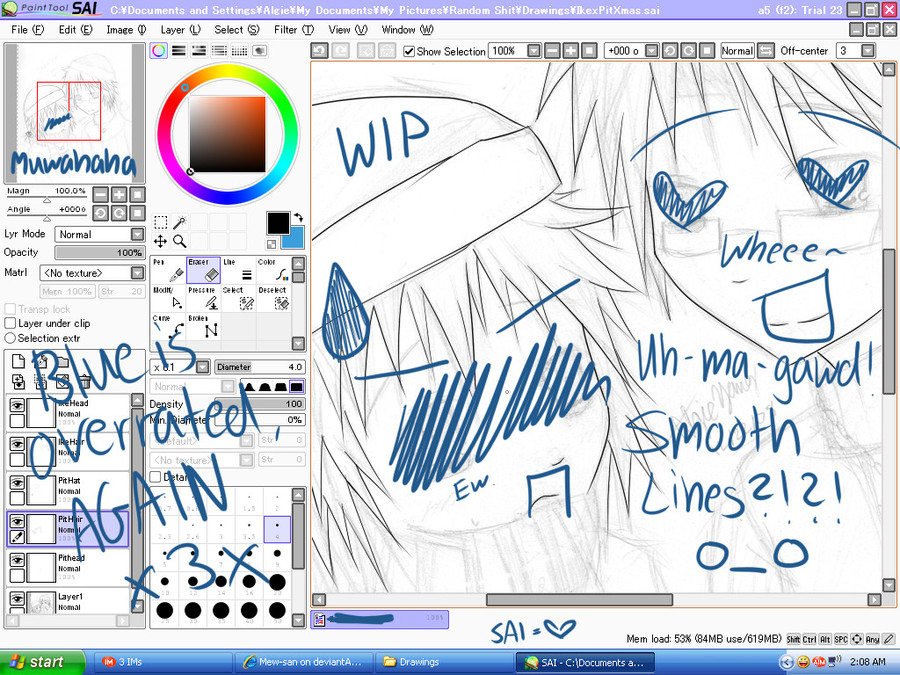
Task: Toggle visibility of Layer1
Action: [17, 599]
